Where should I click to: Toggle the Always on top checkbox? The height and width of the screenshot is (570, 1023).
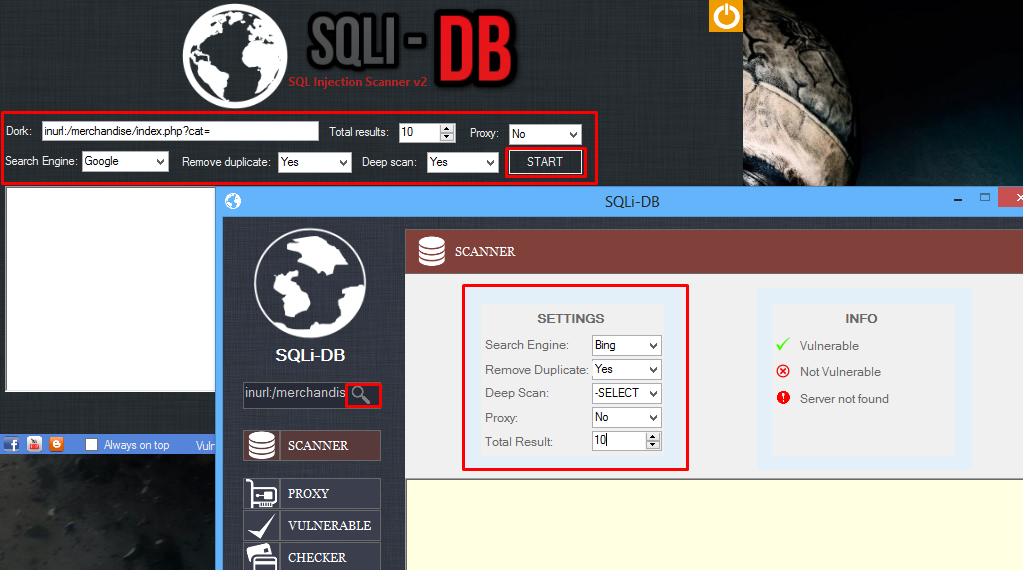(91, 445)
